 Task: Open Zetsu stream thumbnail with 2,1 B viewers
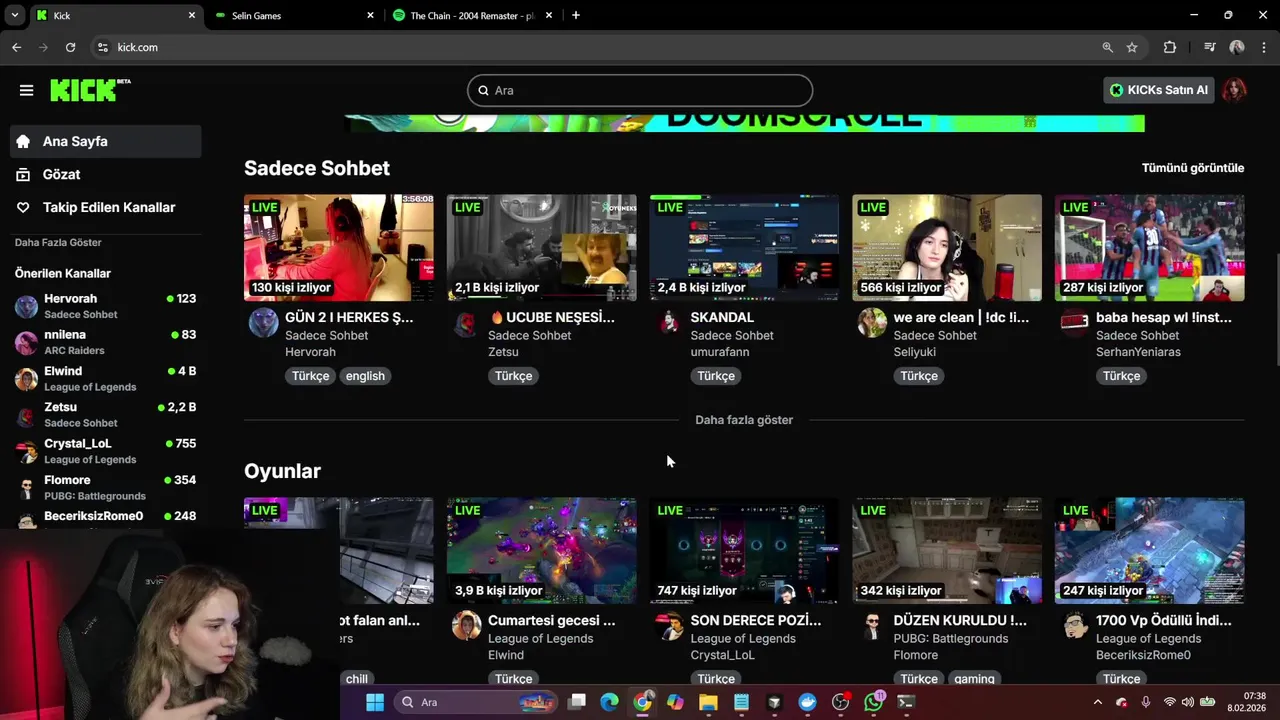click(x=542, y=247)
